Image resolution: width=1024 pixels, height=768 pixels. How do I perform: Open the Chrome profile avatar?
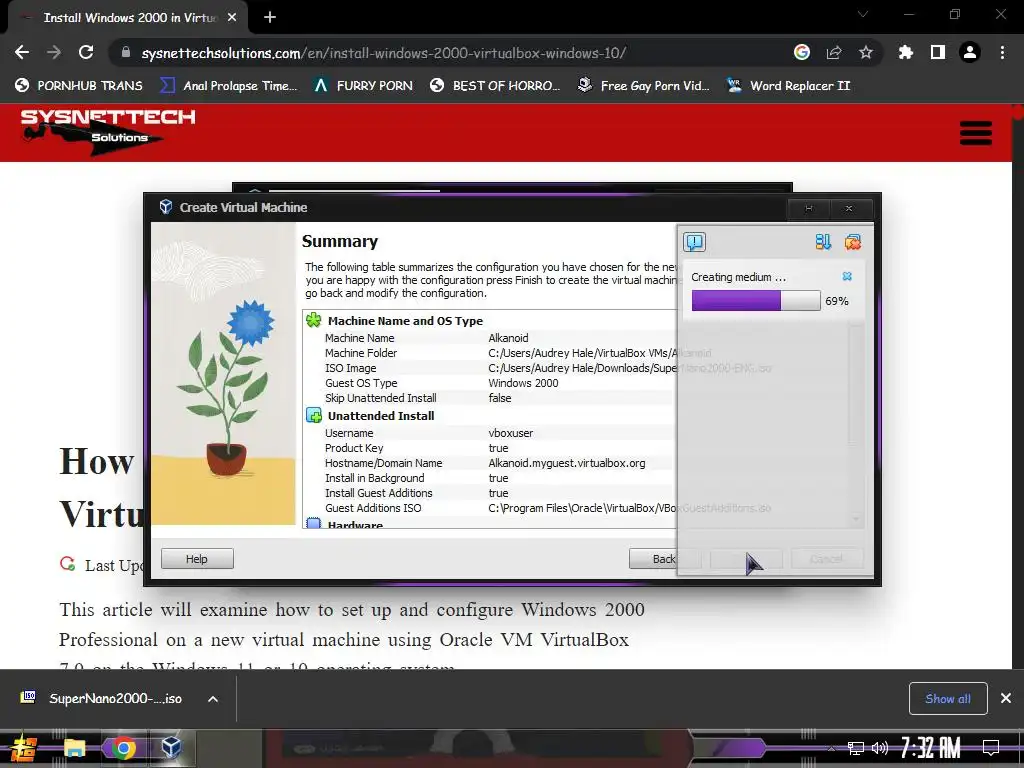pyautogui.click(x=970, y=52)
